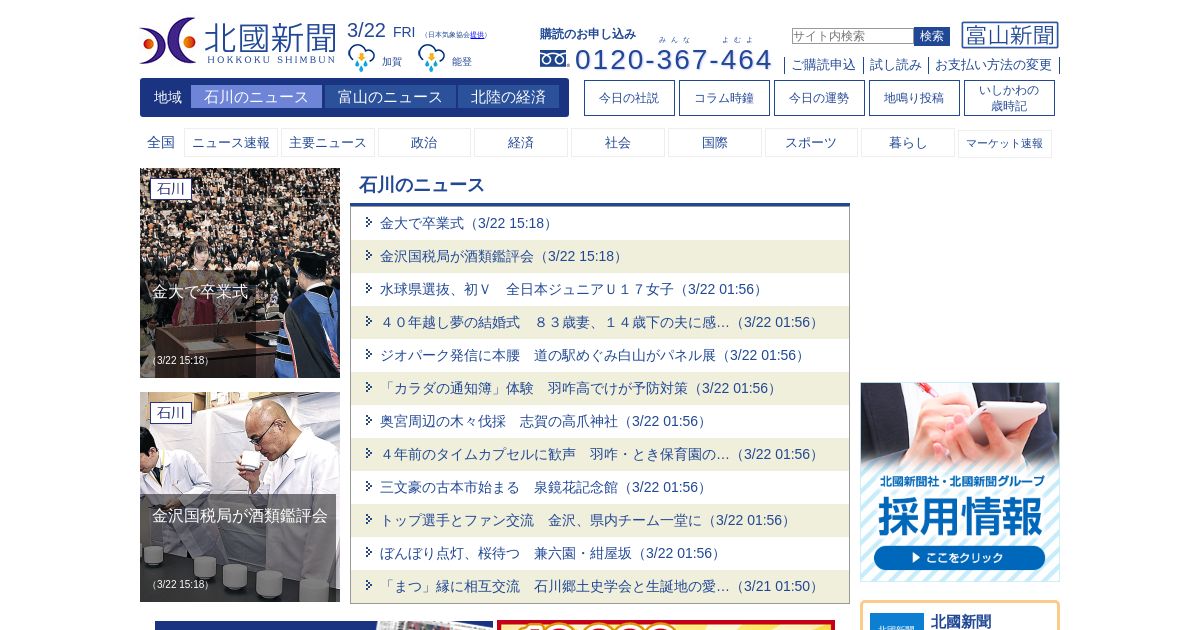Click the Kaga weather icon
The image size is (1200, 630).
point(361,59)
